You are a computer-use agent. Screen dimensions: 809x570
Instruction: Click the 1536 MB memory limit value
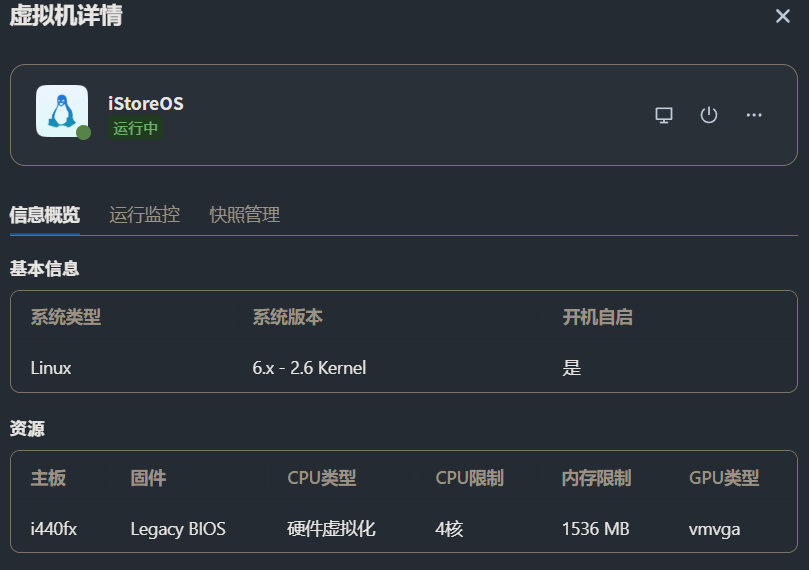[595, 529]
